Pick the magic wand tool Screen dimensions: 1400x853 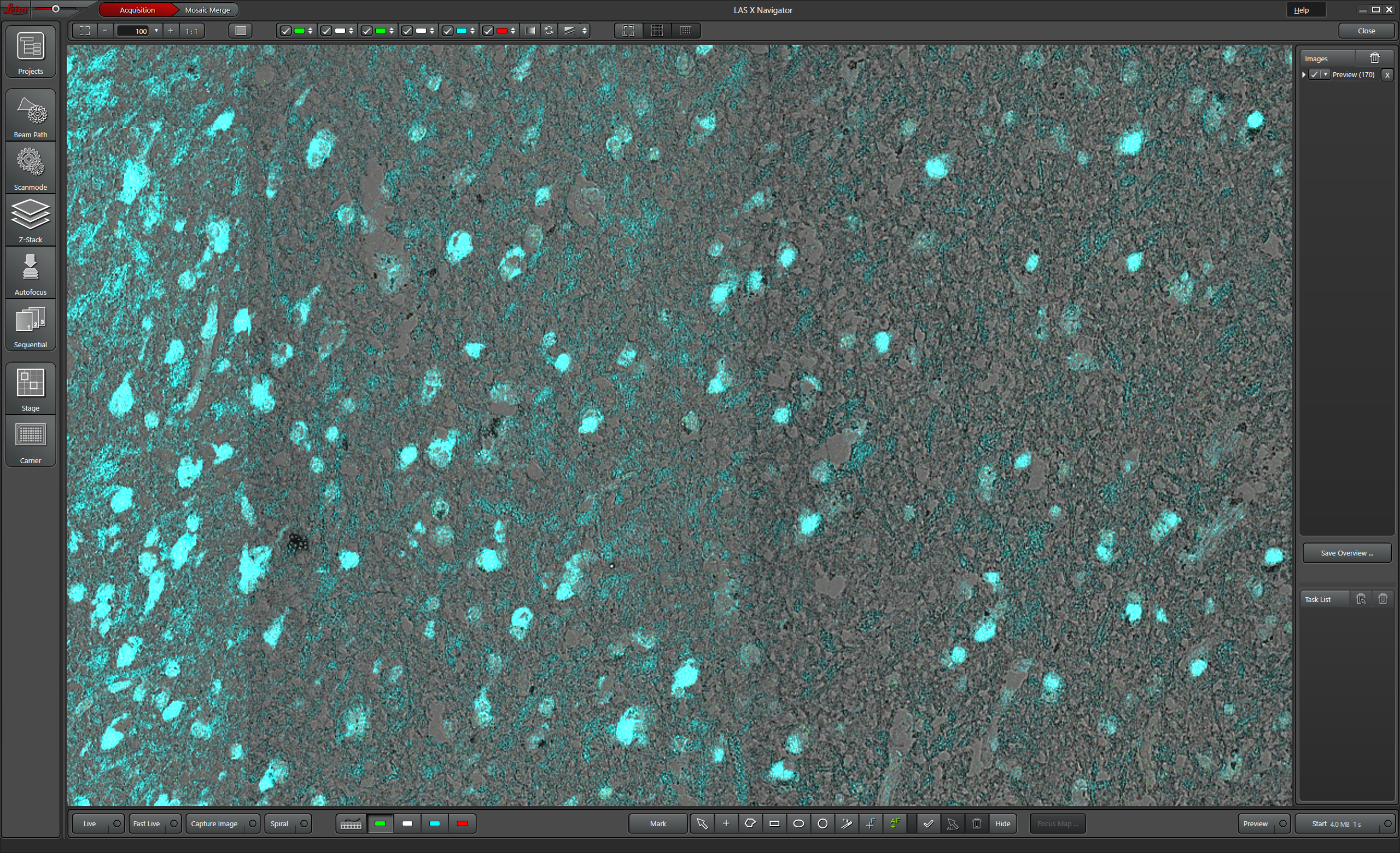[x=847, y=823]
